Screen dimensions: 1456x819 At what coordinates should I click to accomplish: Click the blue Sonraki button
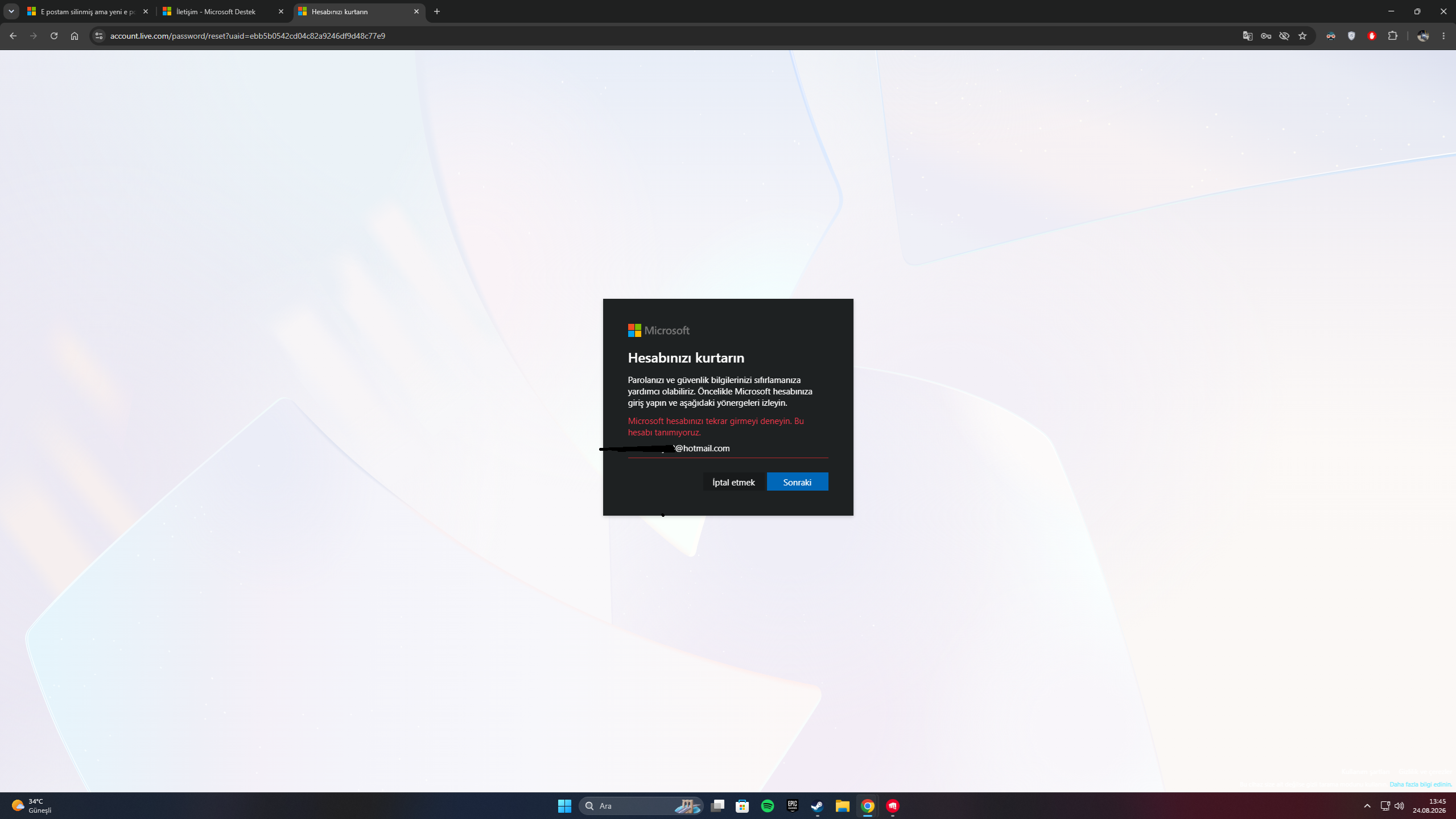(x=797, y=482)
